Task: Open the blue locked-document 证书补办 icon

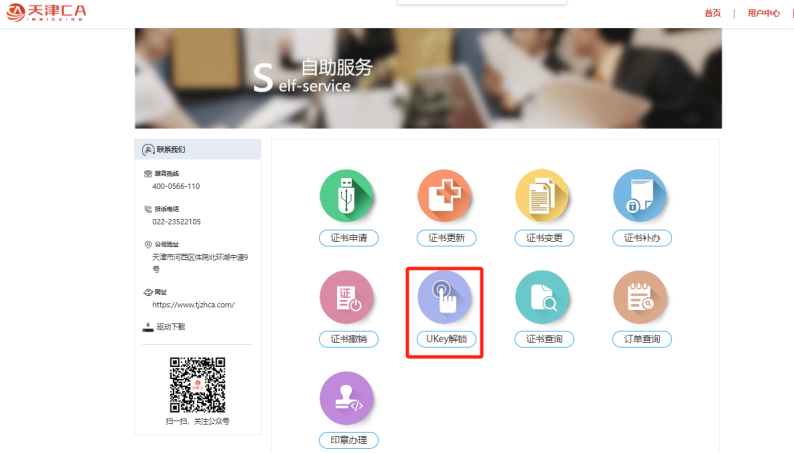Action: (x=640, y=196)
